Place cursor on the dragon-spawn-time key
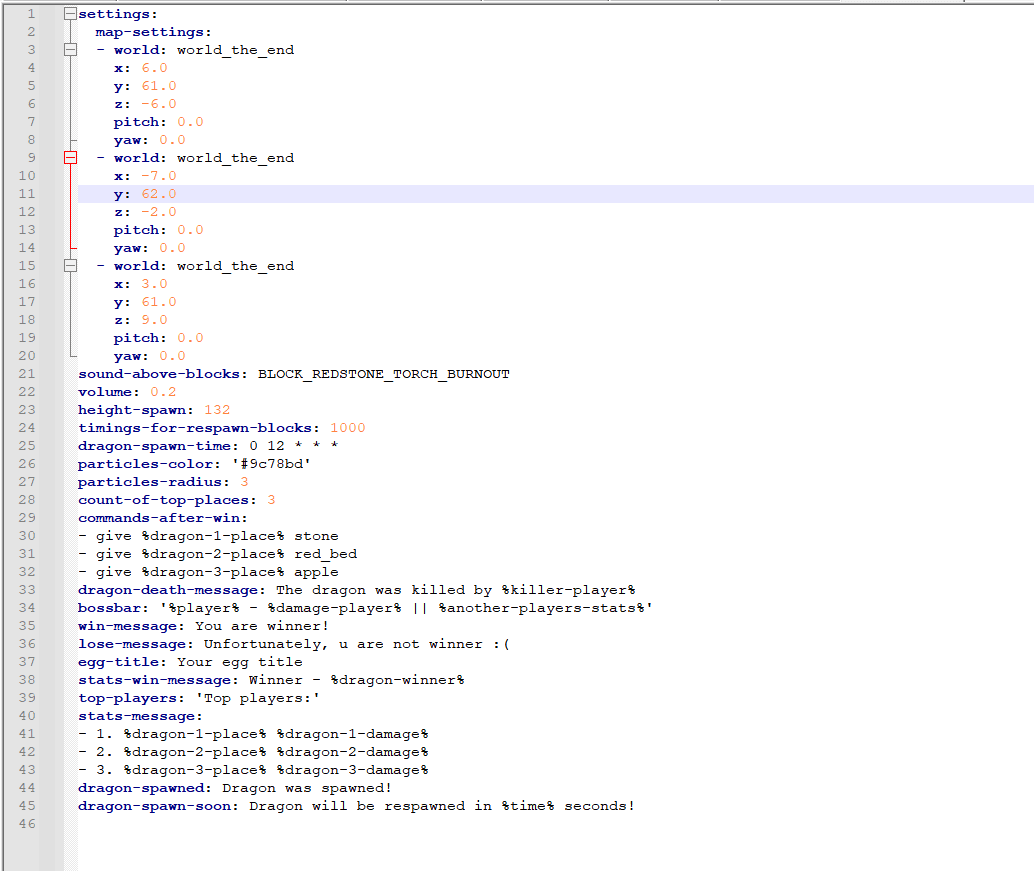The image size is (1034, 871). [x=158, y=446]
